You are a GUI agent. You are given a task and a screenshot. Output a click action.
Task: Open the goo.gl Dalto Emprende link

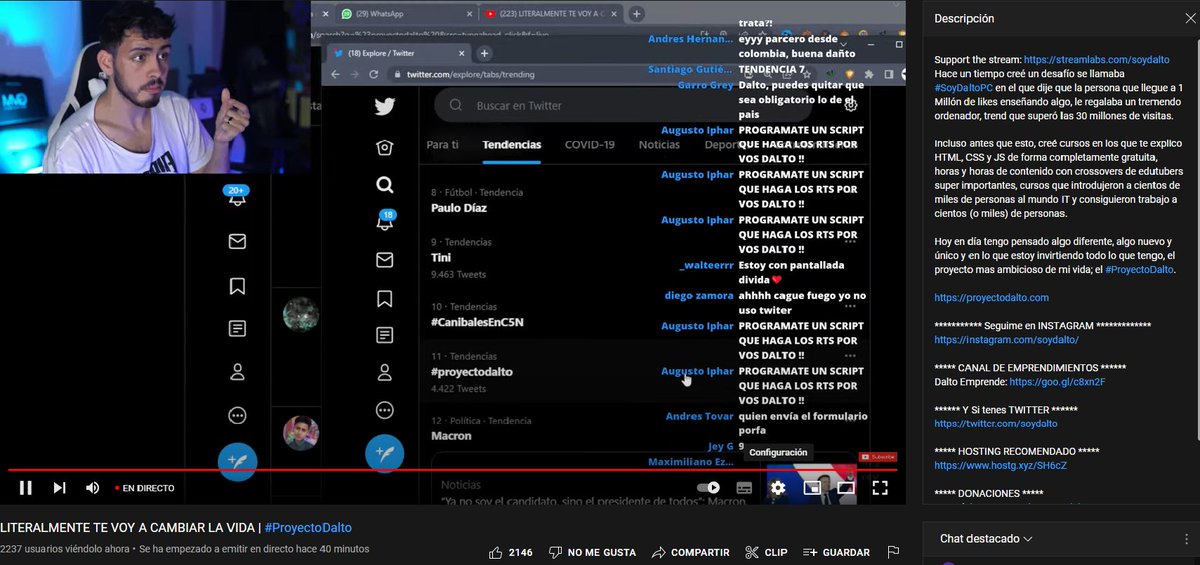1057,382
